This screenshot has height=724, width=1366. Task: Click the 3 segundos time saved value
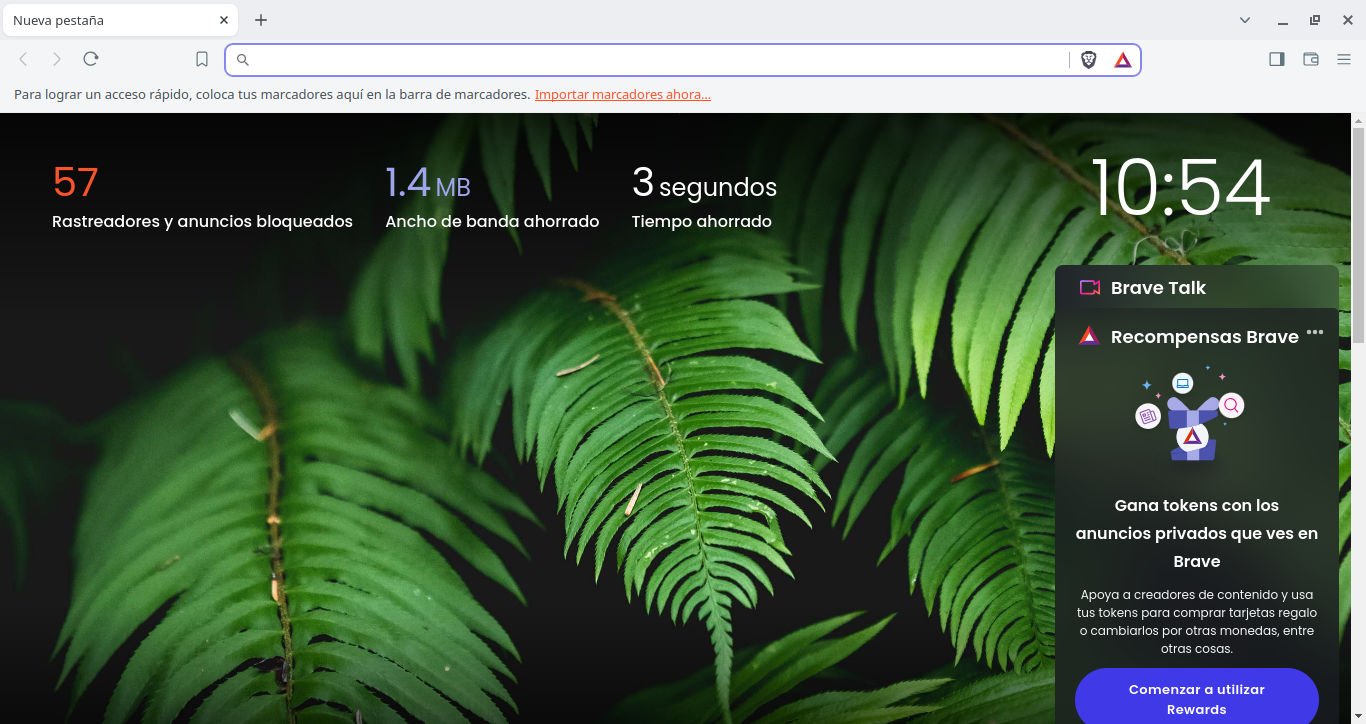704,183
